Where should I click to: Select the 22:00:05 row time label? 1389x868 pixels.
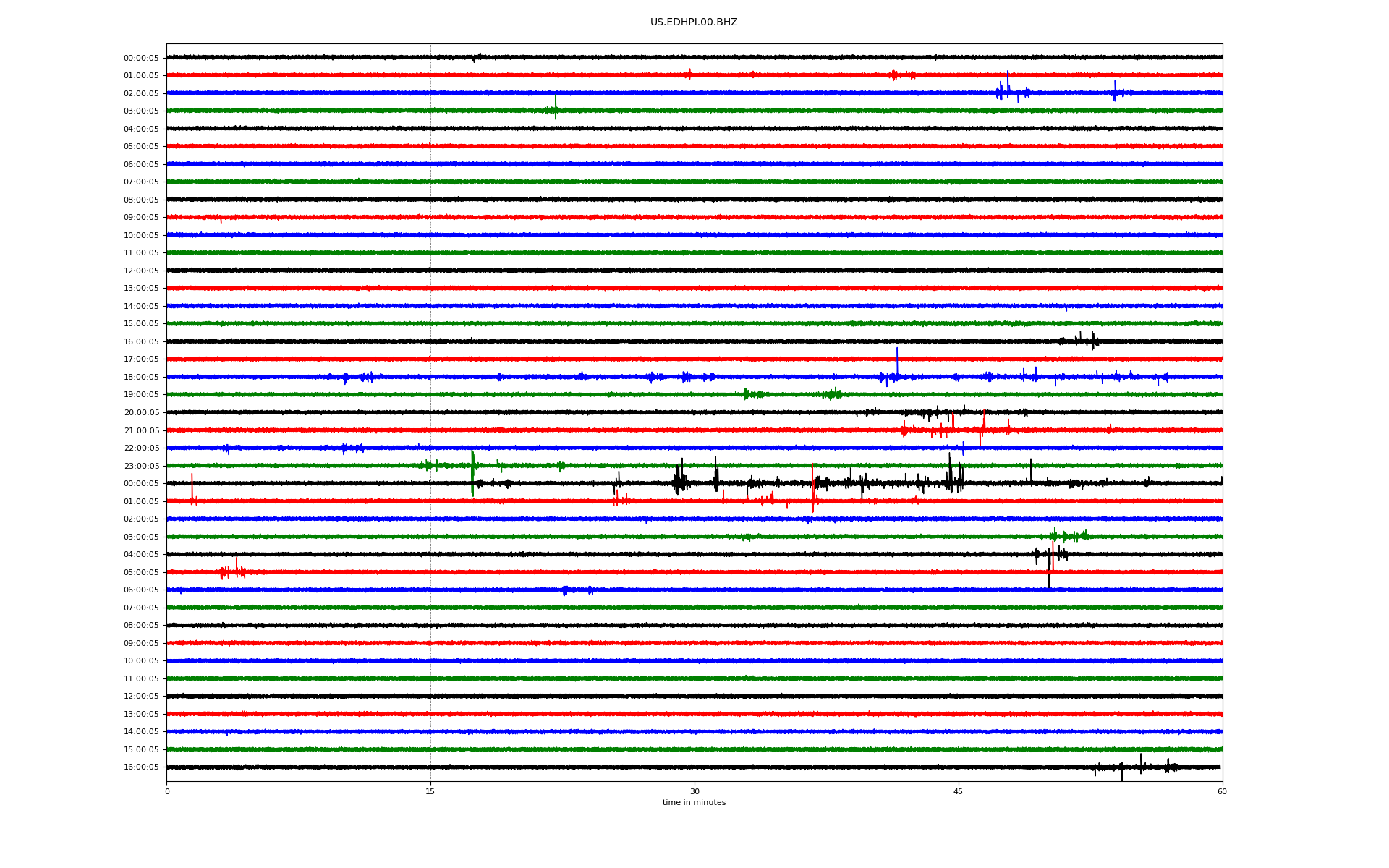tap(141, 448)
